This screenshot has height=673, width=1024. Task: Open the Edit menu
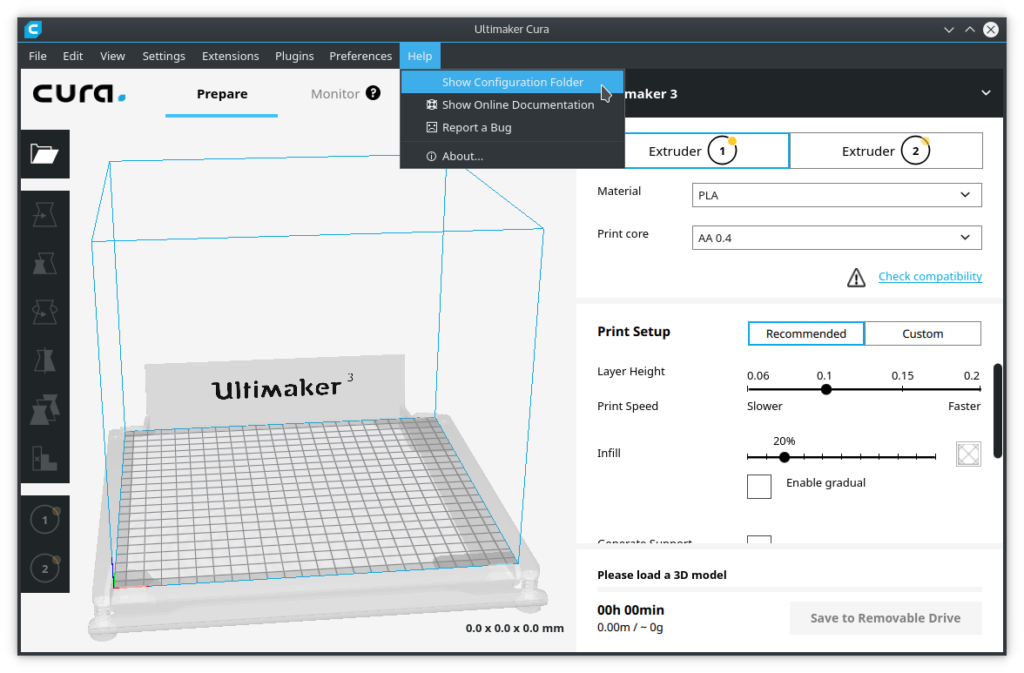click(72, 56)
